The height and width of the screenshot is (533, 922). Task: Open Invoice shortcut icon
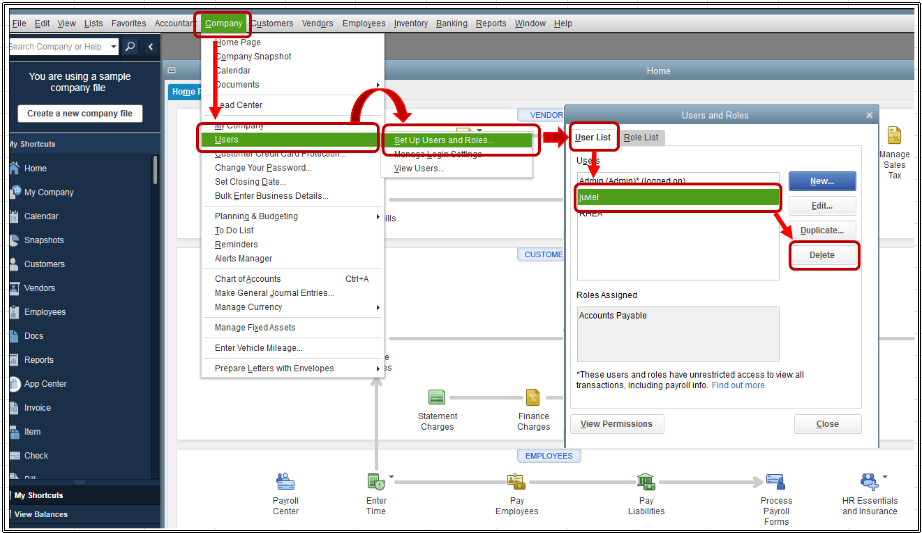coord(14,408)
